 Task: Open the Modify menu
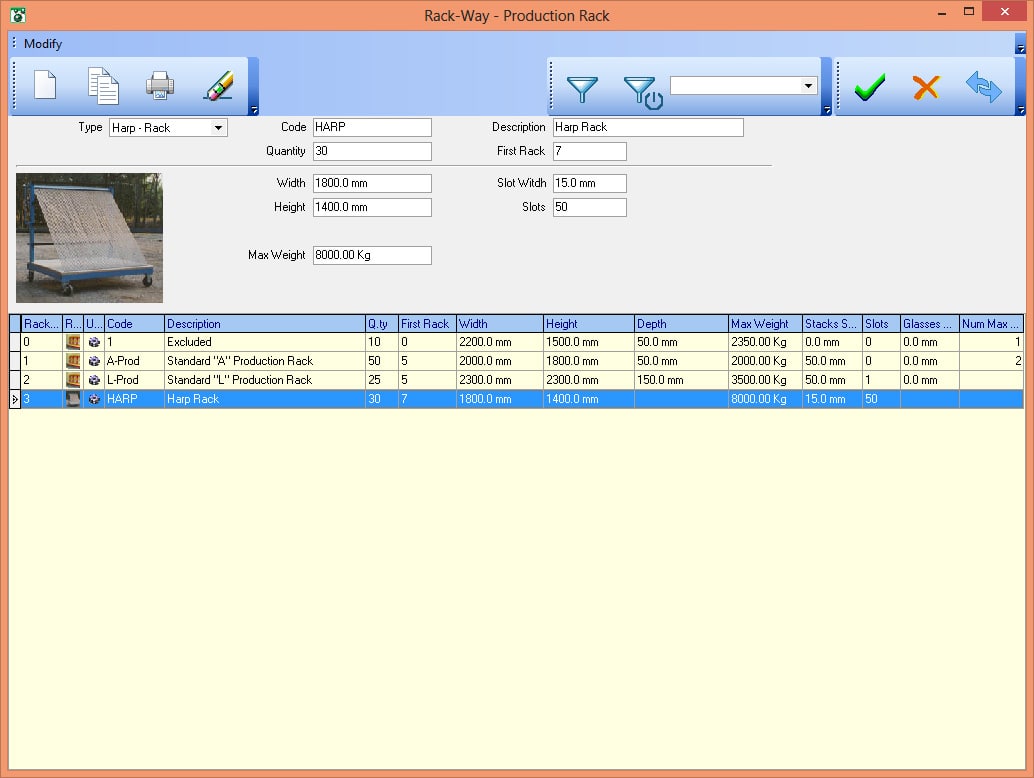click(43, 44)
